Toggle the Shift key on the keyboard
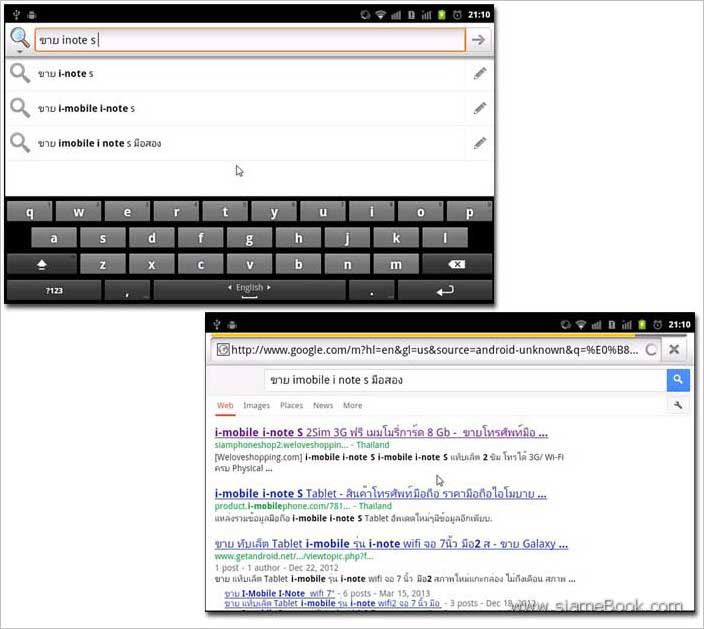The height and width of the screenshot is (629, 704). (42, 264)
